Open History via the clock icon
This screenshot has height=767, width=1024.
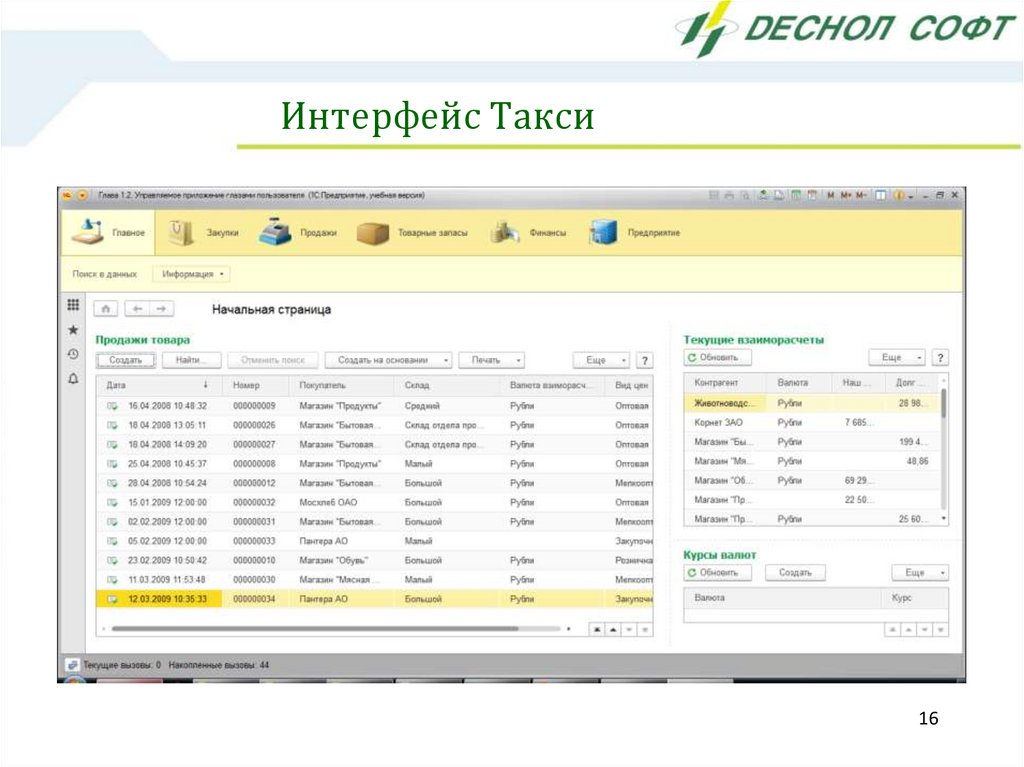pos(72,354)
